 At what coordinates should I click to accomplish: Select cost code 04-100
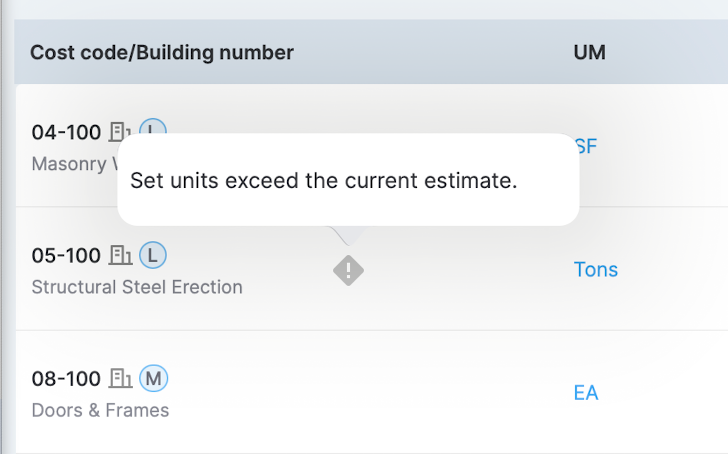click(66, 132)
